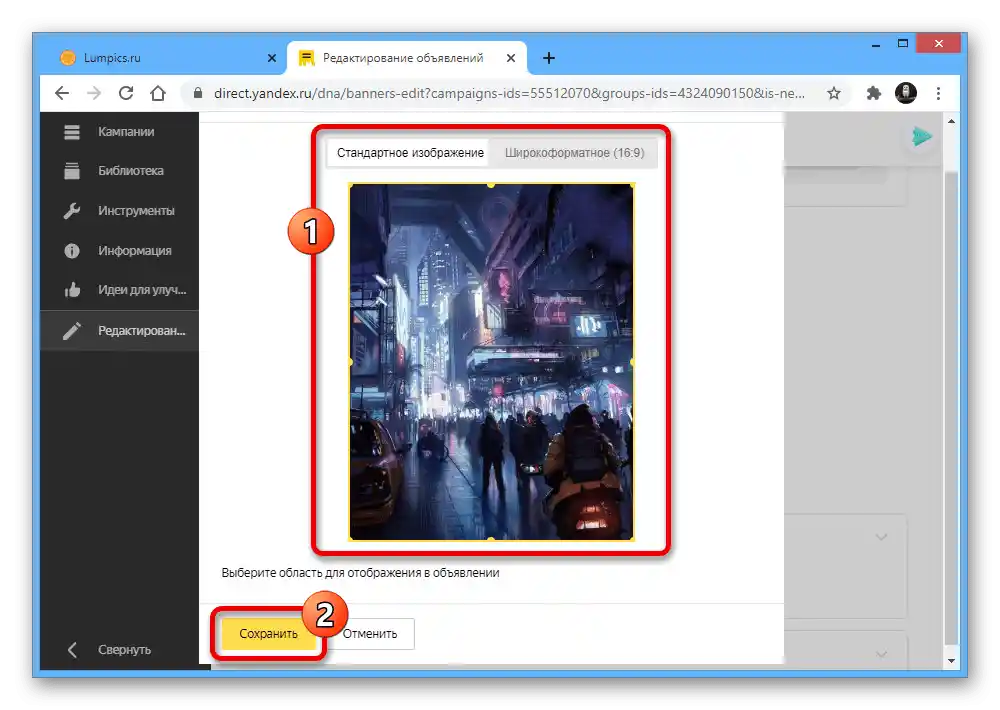Click the scrollbar up arrow

tap(952, 121)
